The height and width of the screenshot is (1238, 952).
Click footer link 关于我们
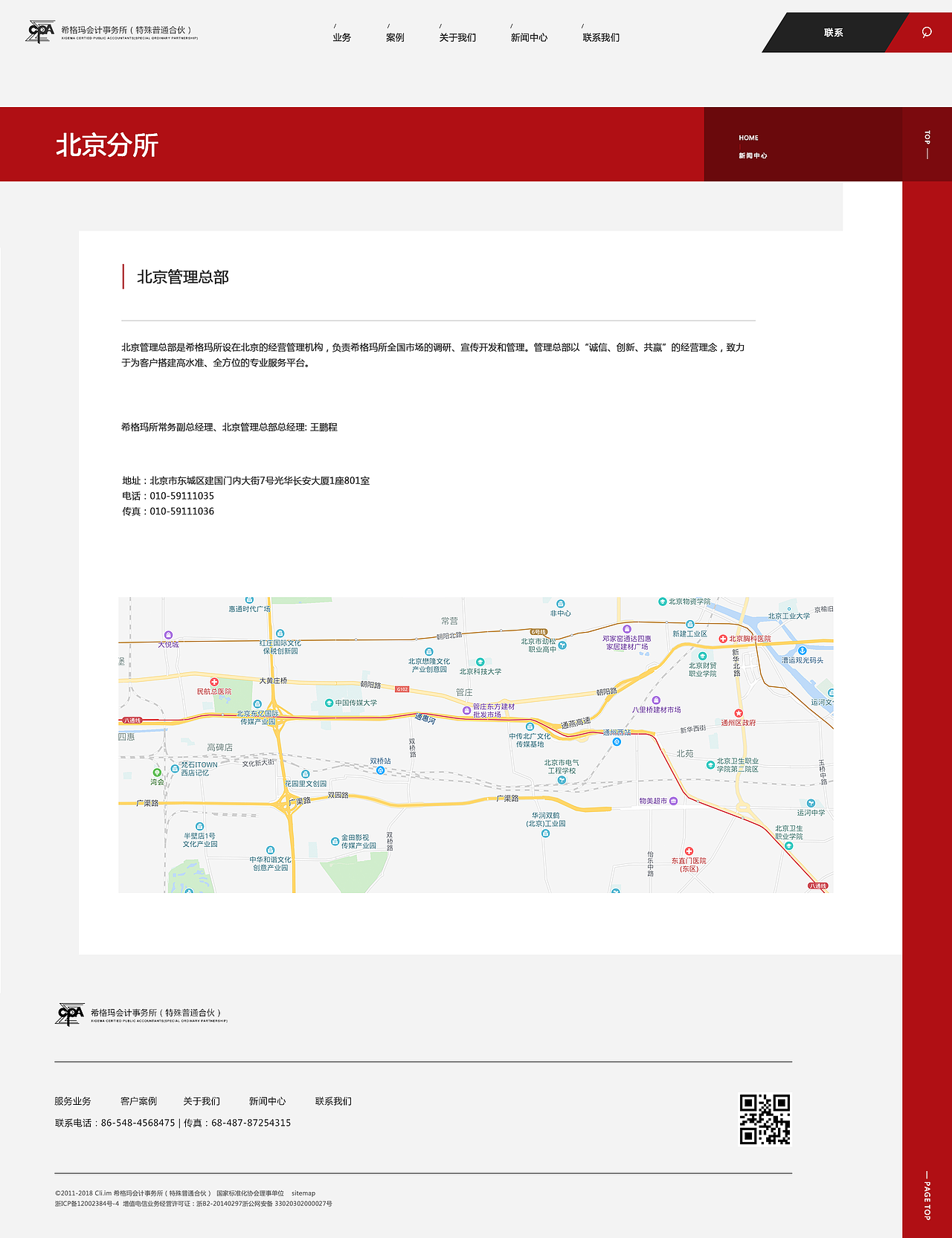[x=202, y=1101]
